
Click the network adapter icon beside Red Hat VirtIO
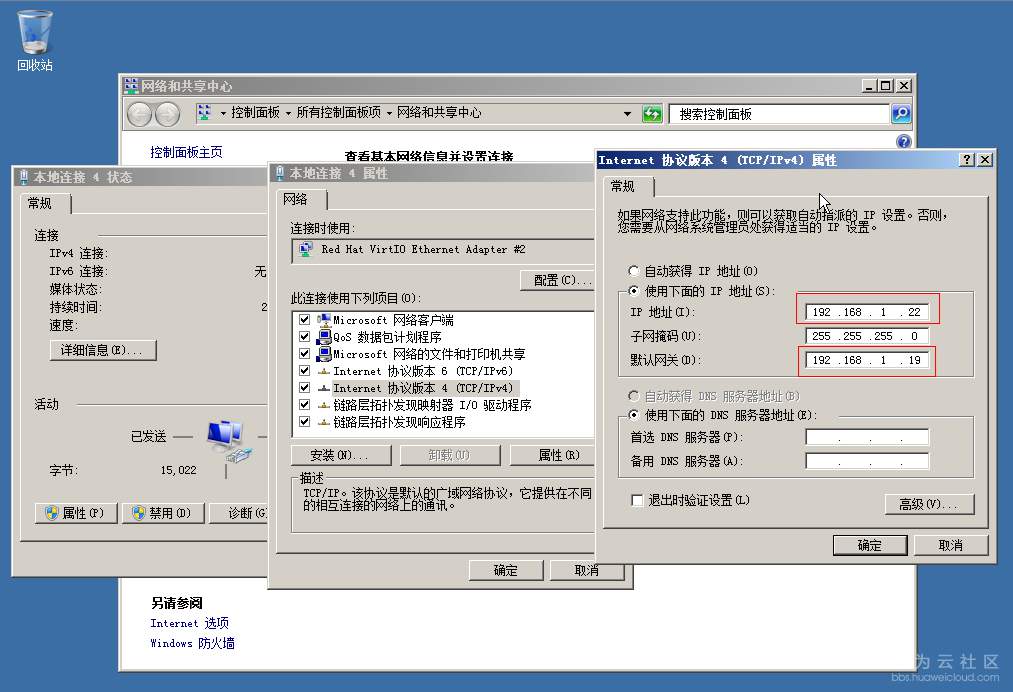click(x=306, y=249)
